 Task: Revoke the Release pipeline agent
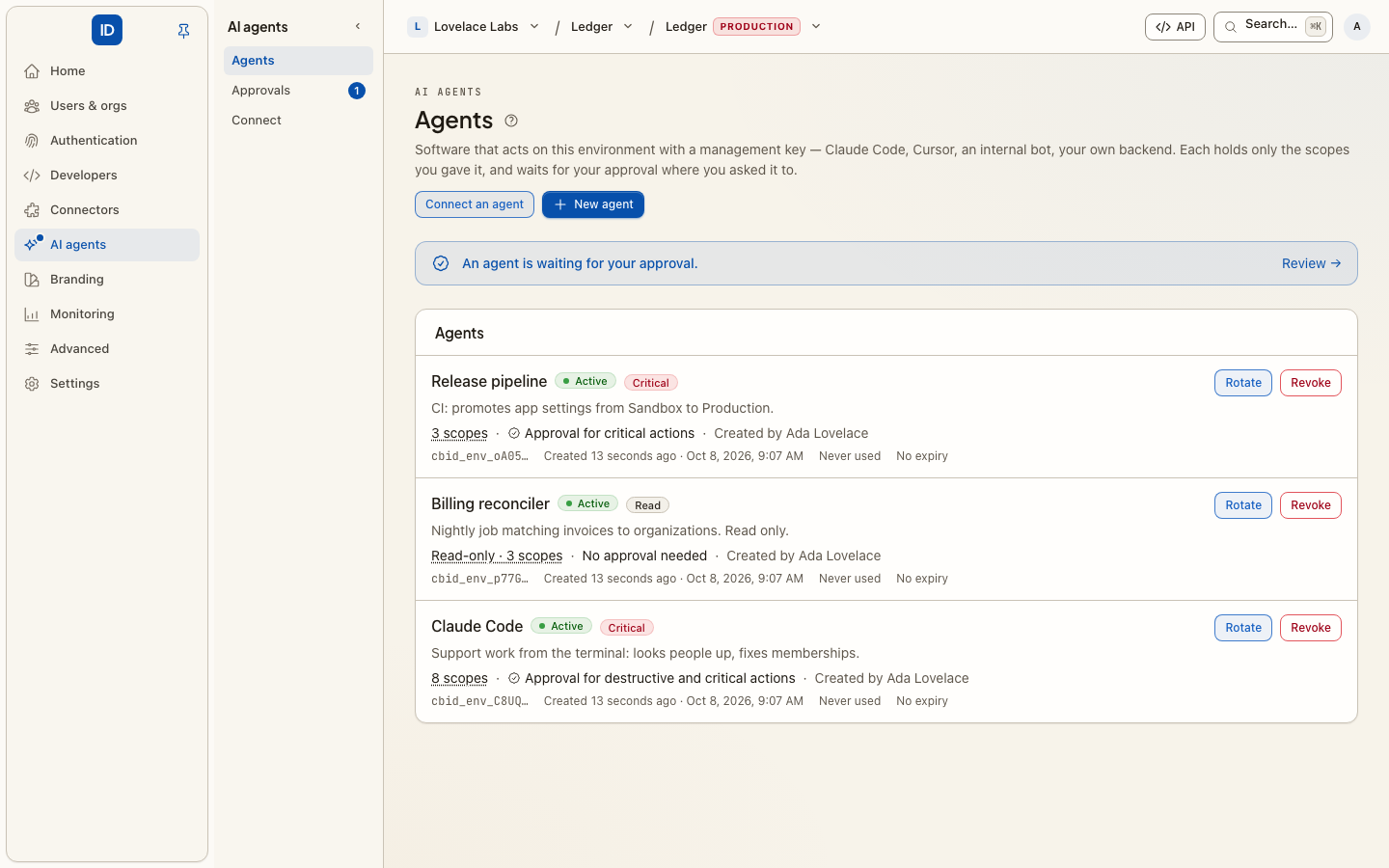point(1311,383)
